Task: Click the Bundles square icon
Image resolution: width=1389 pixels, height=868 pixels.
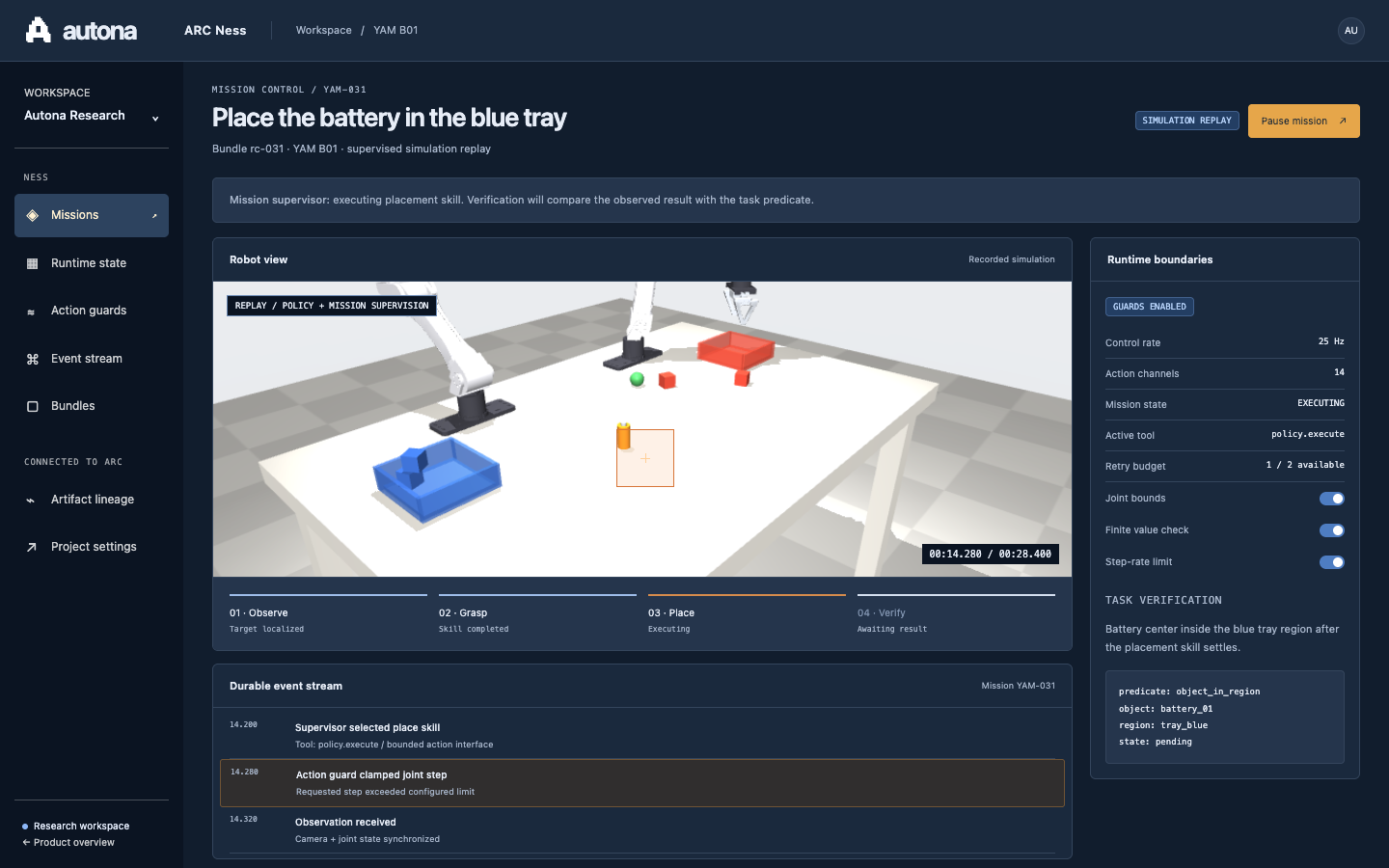Action: tap(32, 406)
